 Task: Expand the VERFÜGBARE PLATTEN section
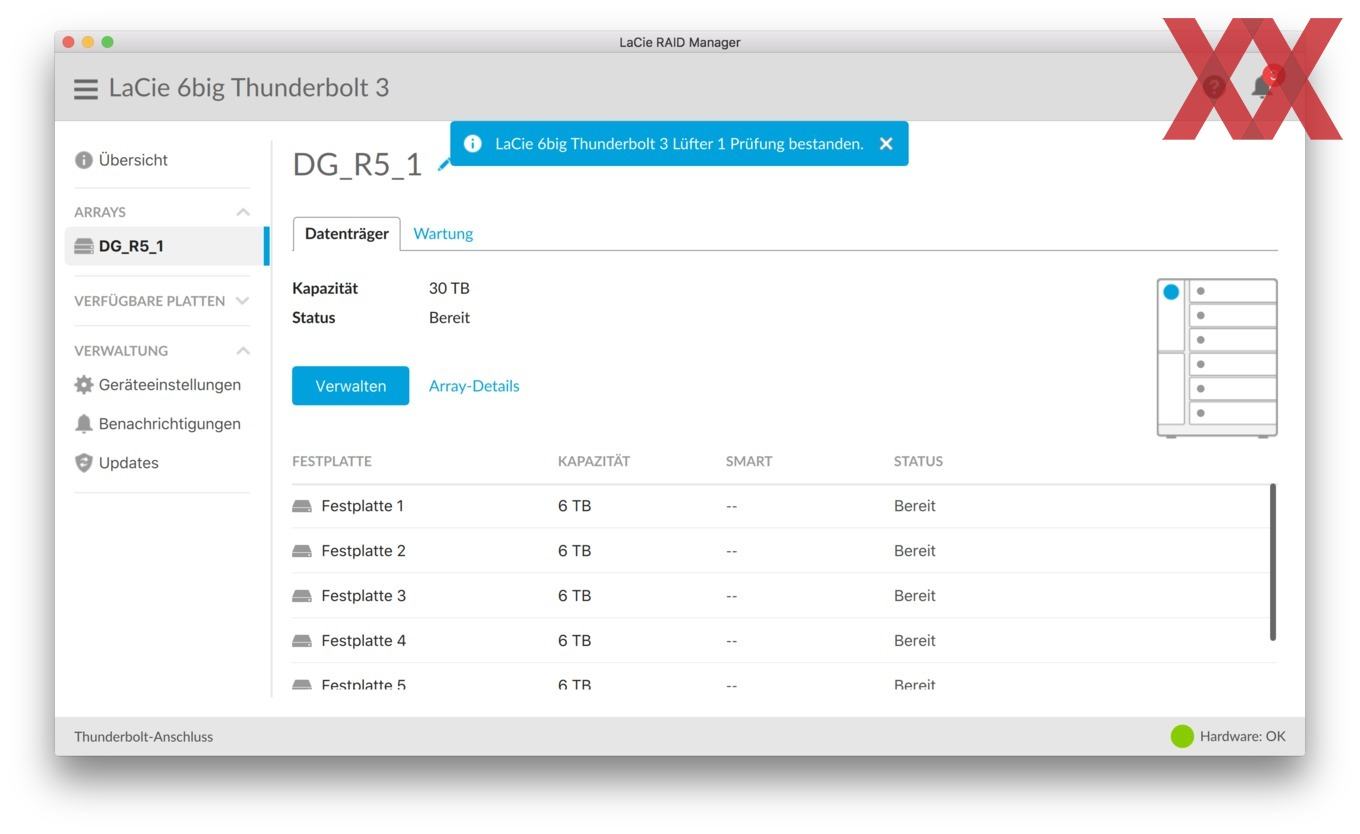[x=242, y=301]
